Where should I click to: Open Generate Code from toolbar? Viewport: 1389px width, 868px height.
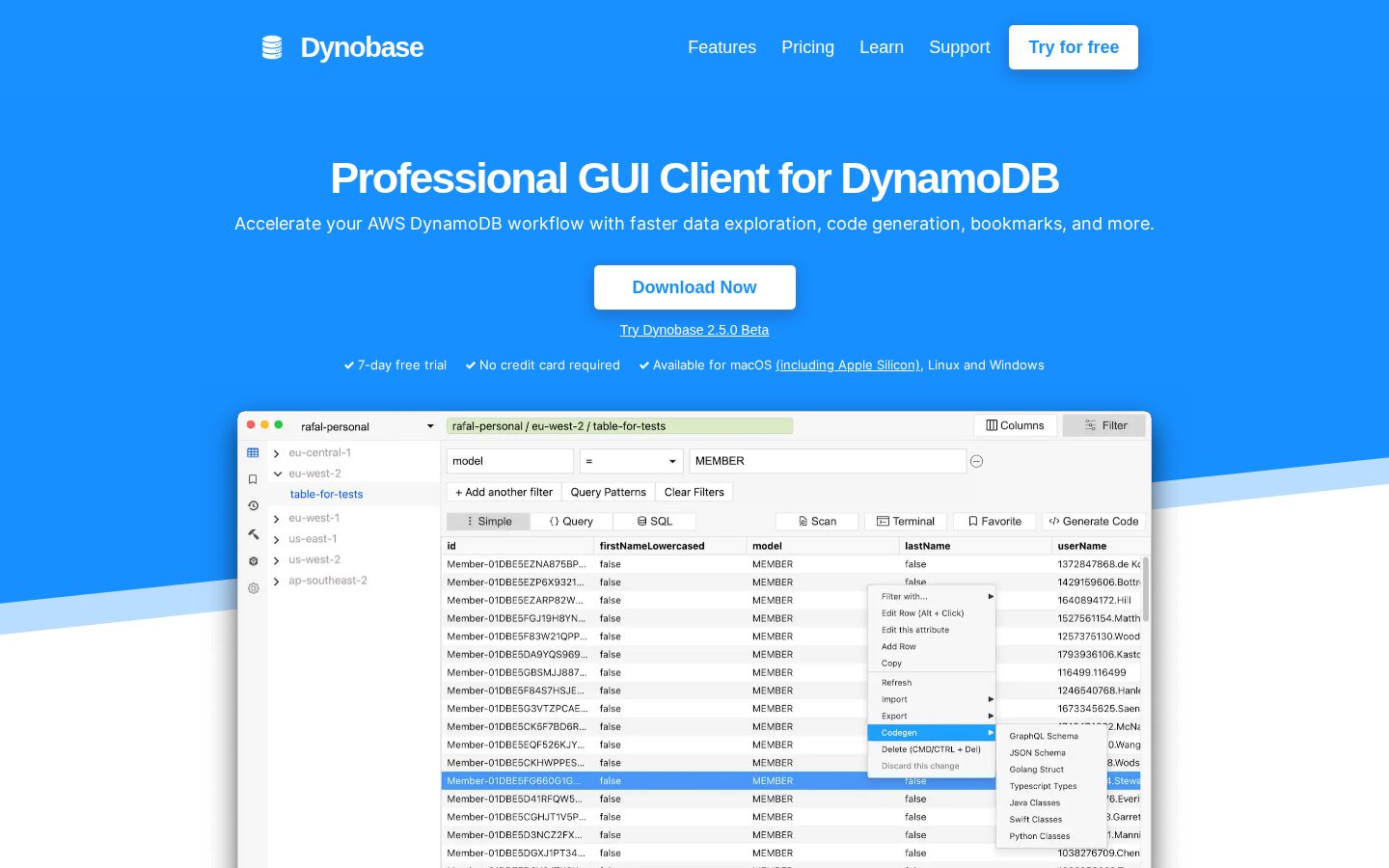pyautogui.click(x=1094, y=521)
